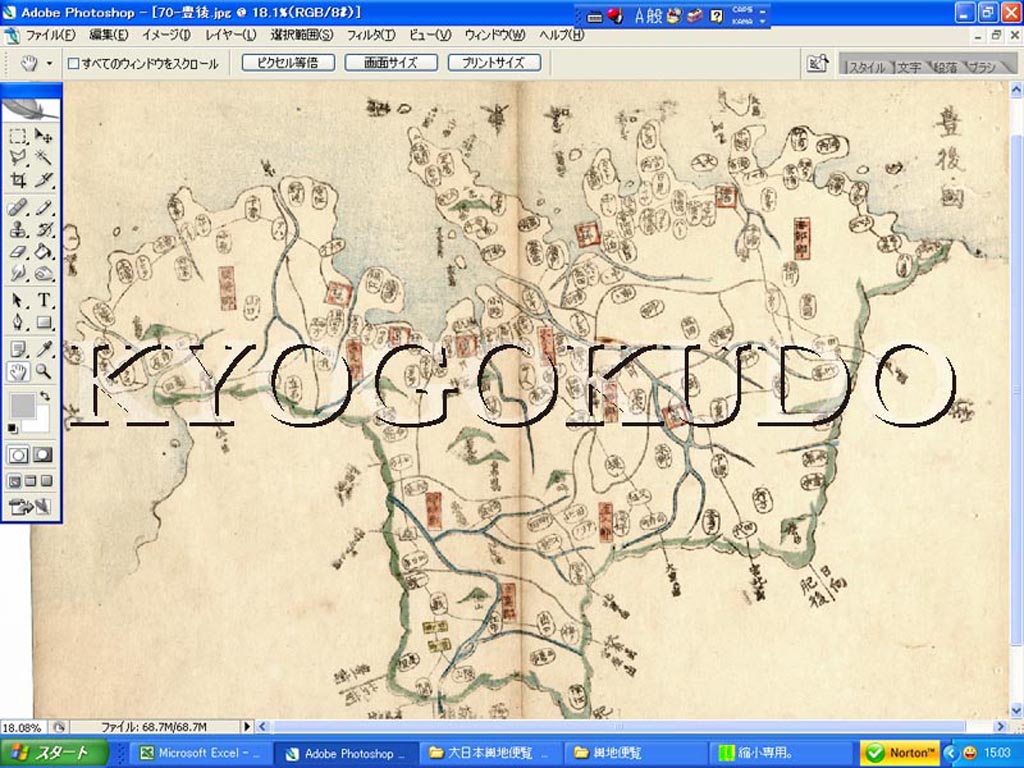
Task: Select the Sponge tool
Action: tap(43, 273)
